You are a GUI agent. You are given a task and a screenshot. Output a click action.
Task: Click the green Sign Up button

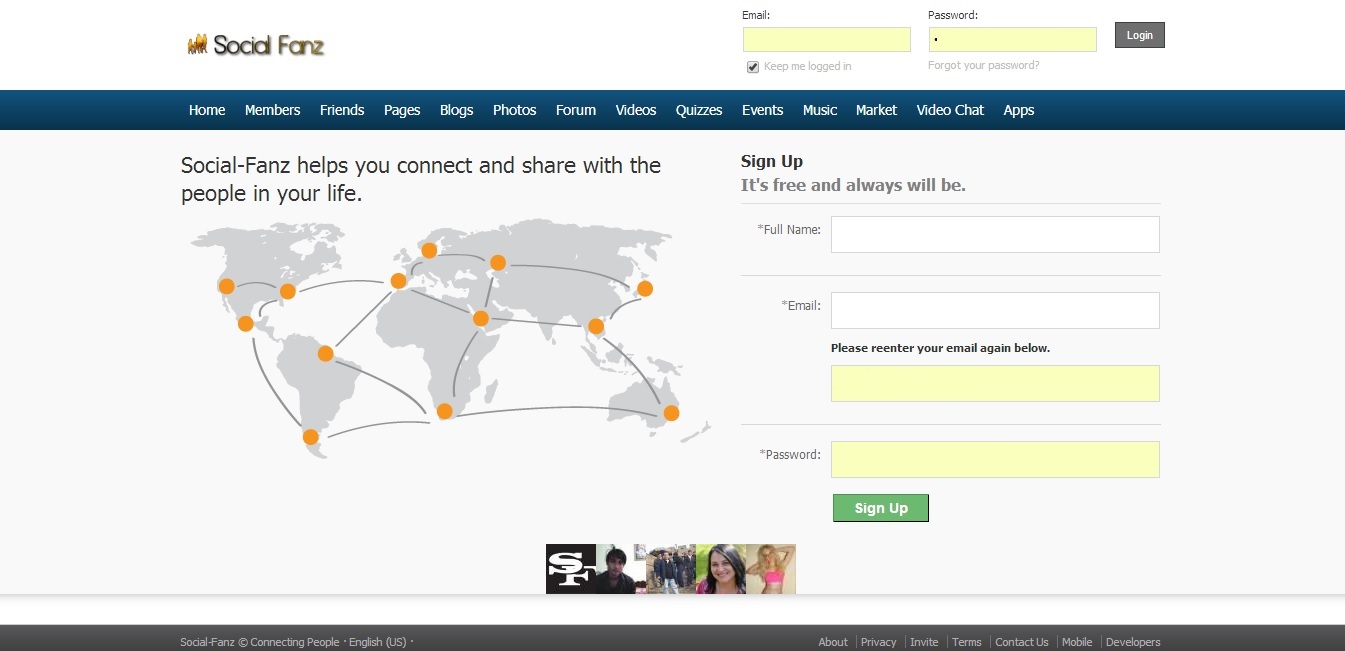point(880,508)
